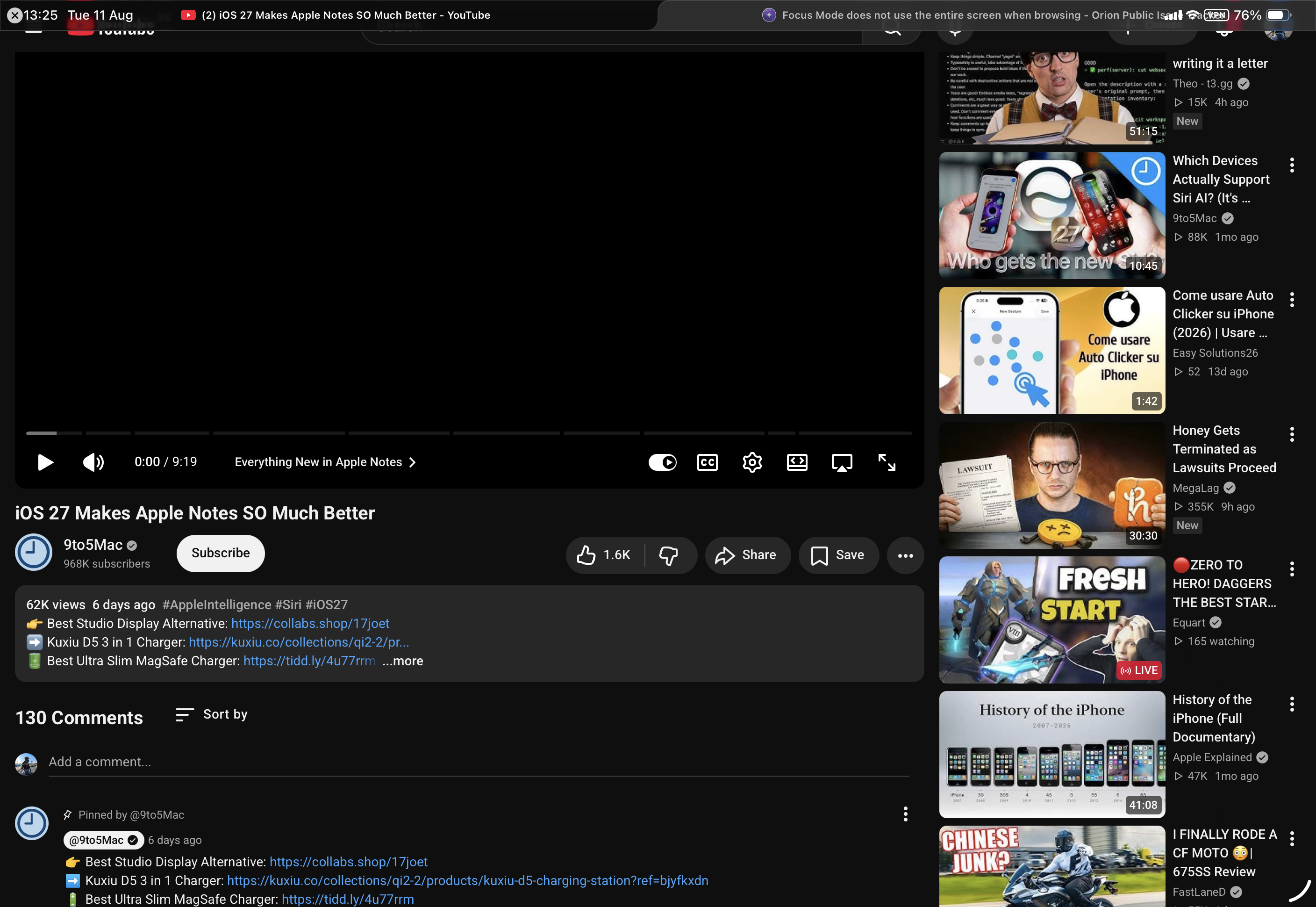
Task: Open the tidd.ly link in the description
Action: pyautogui.click(x=309, y=661)
